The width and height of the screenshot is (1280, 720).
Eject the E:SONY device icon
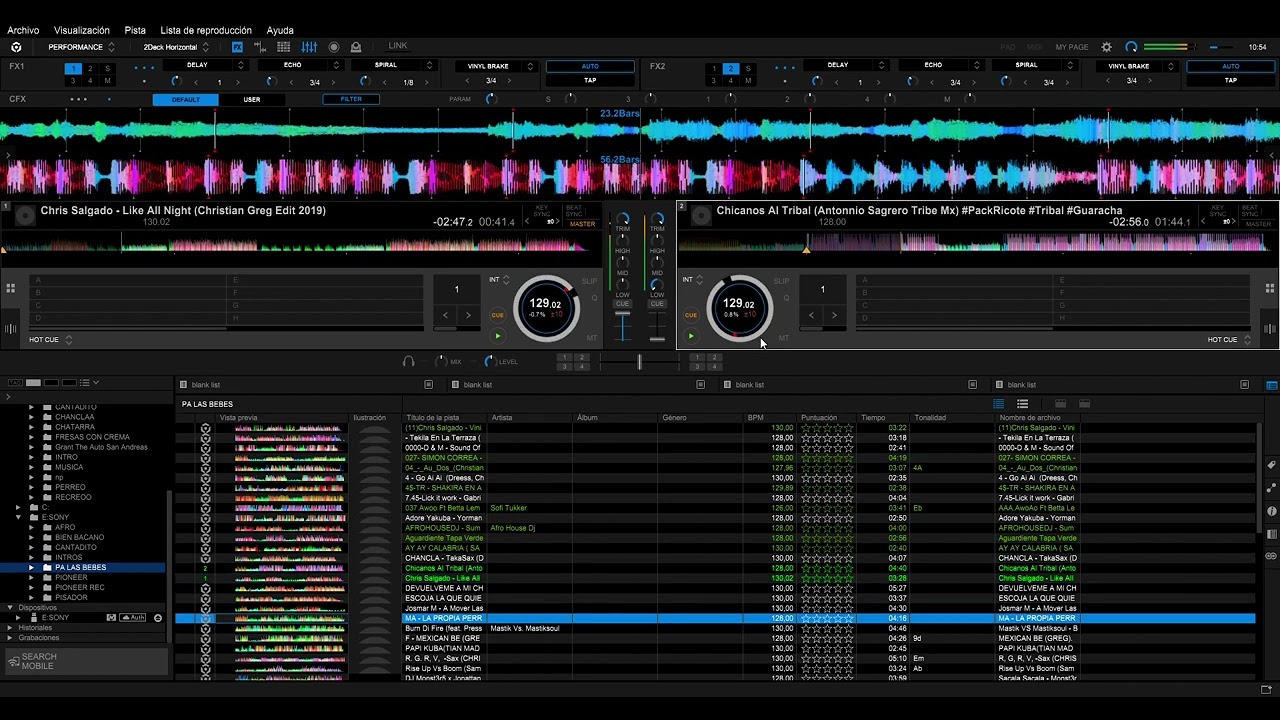(157, 618)
